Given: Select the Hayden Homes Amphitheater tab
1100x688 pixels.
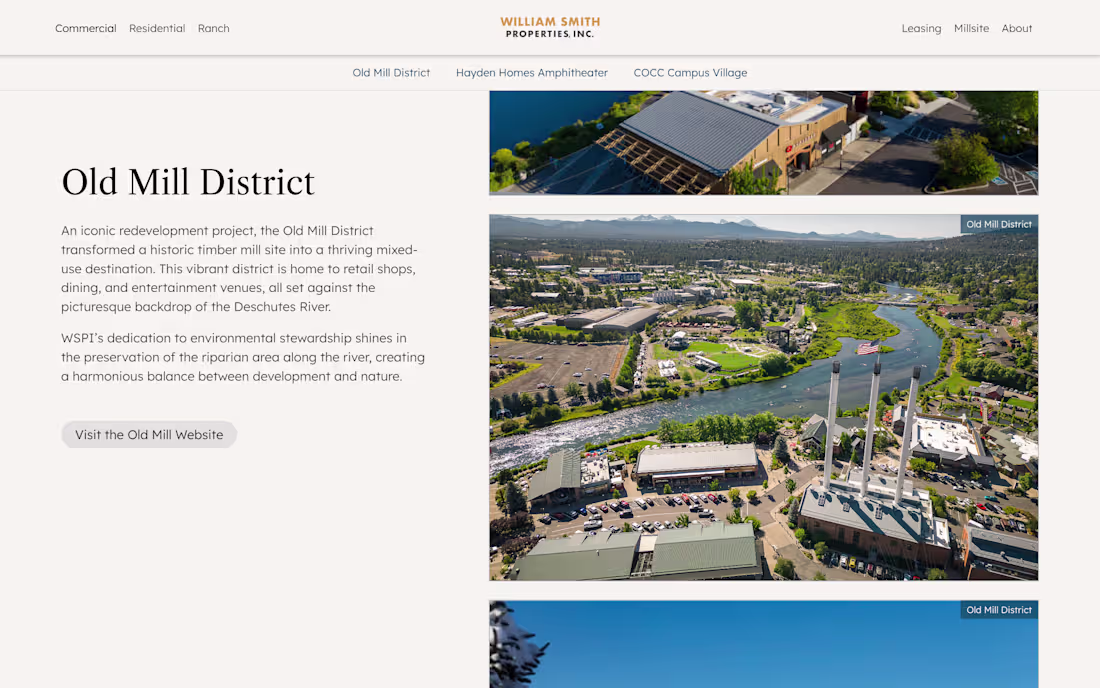Looking at the screenshot, I should pyautogui.click(x=532, y=72).
